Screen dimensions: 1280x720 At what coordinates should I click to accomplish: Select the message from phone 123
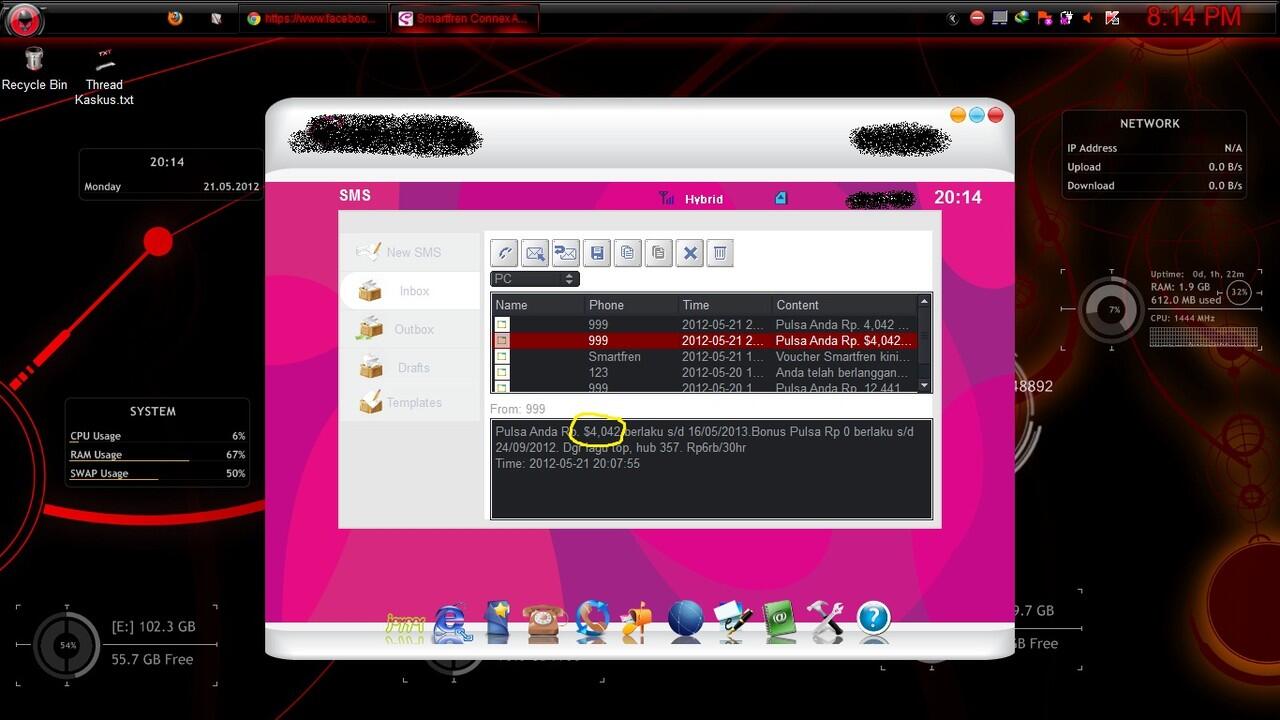(x=703, y=372)
